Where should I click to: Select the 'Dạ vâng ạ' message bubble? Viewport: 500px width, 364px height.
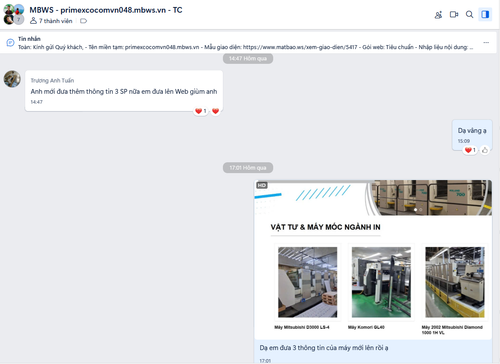pyautogui.click(x=472, y=135)
